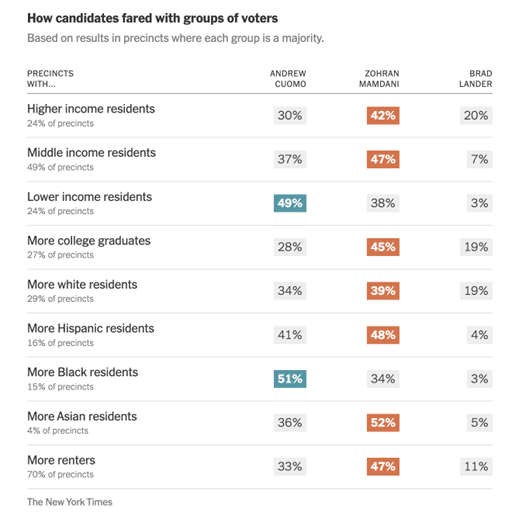Click the Precincts With… header
Screen dimensions: 529x519
tap(50, 79)
